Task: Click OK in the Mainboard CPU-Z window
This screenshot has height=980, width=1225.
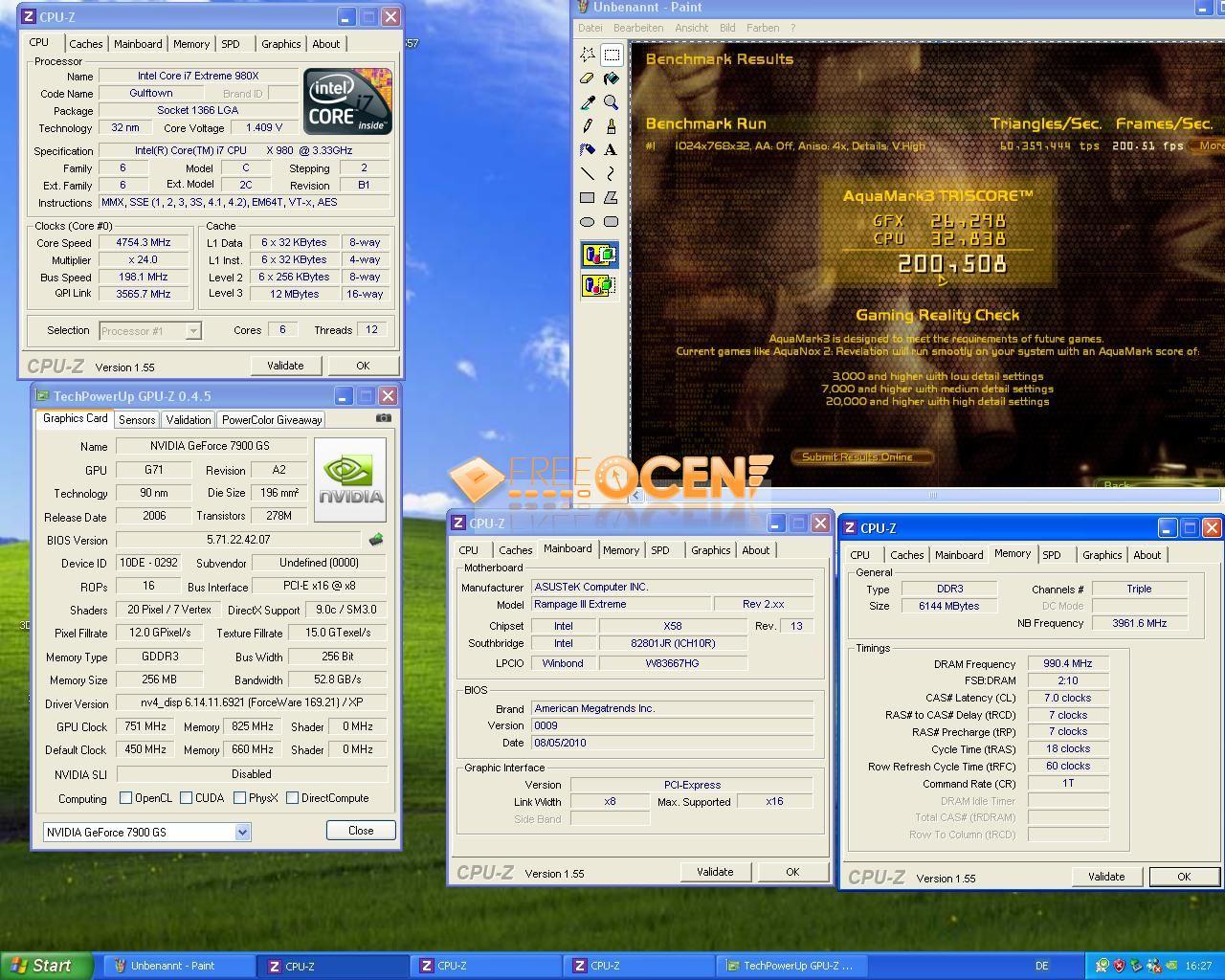Action: (792, 872)
